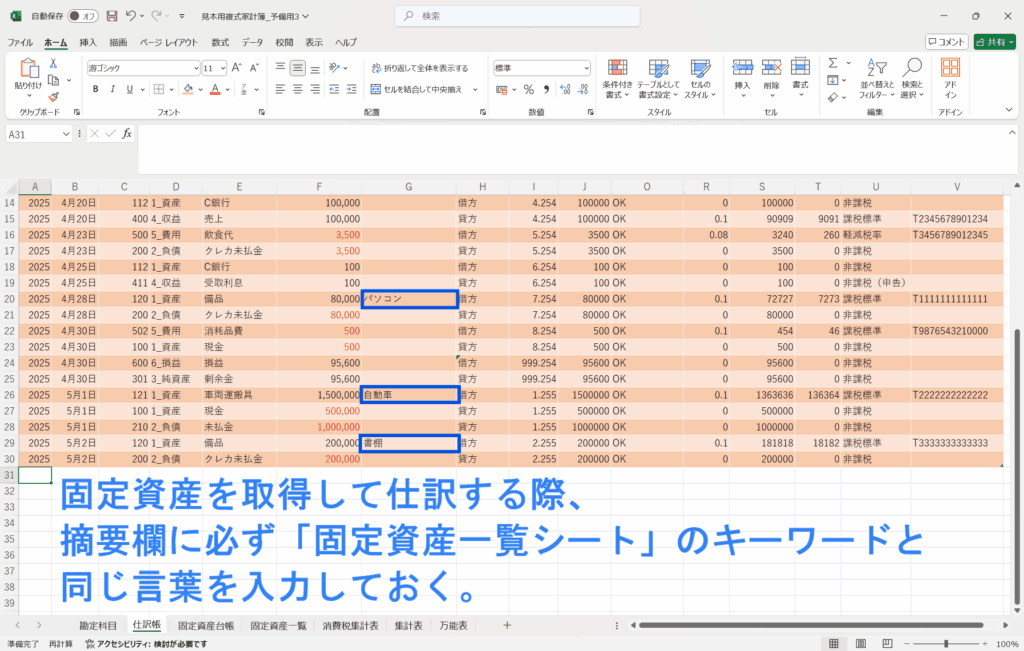Click the Decrease Indent icon

click(x=334, y=89)
